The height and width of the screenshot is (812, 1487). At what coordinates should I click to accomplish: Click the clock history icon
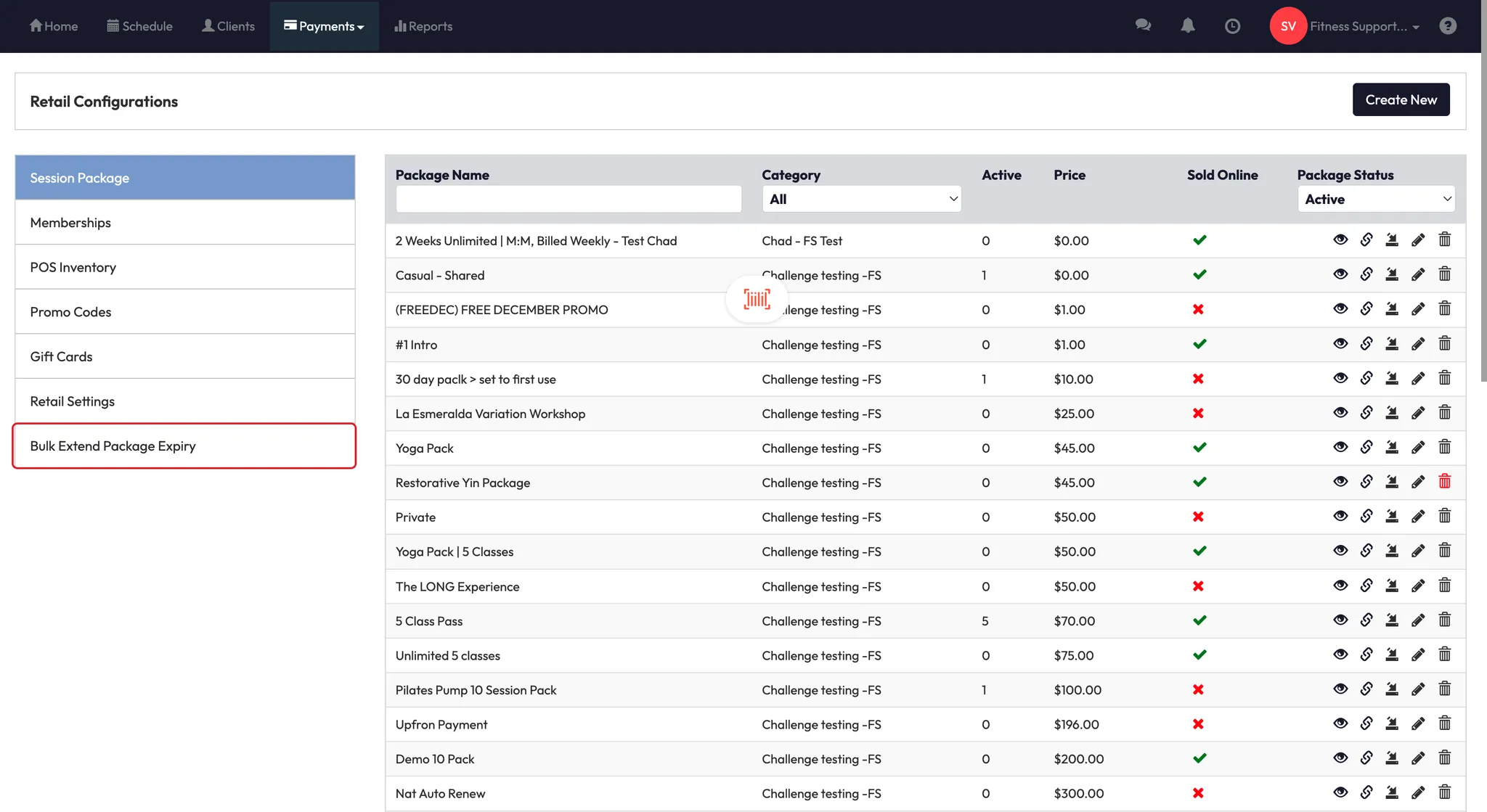(x=1232, y=26)
